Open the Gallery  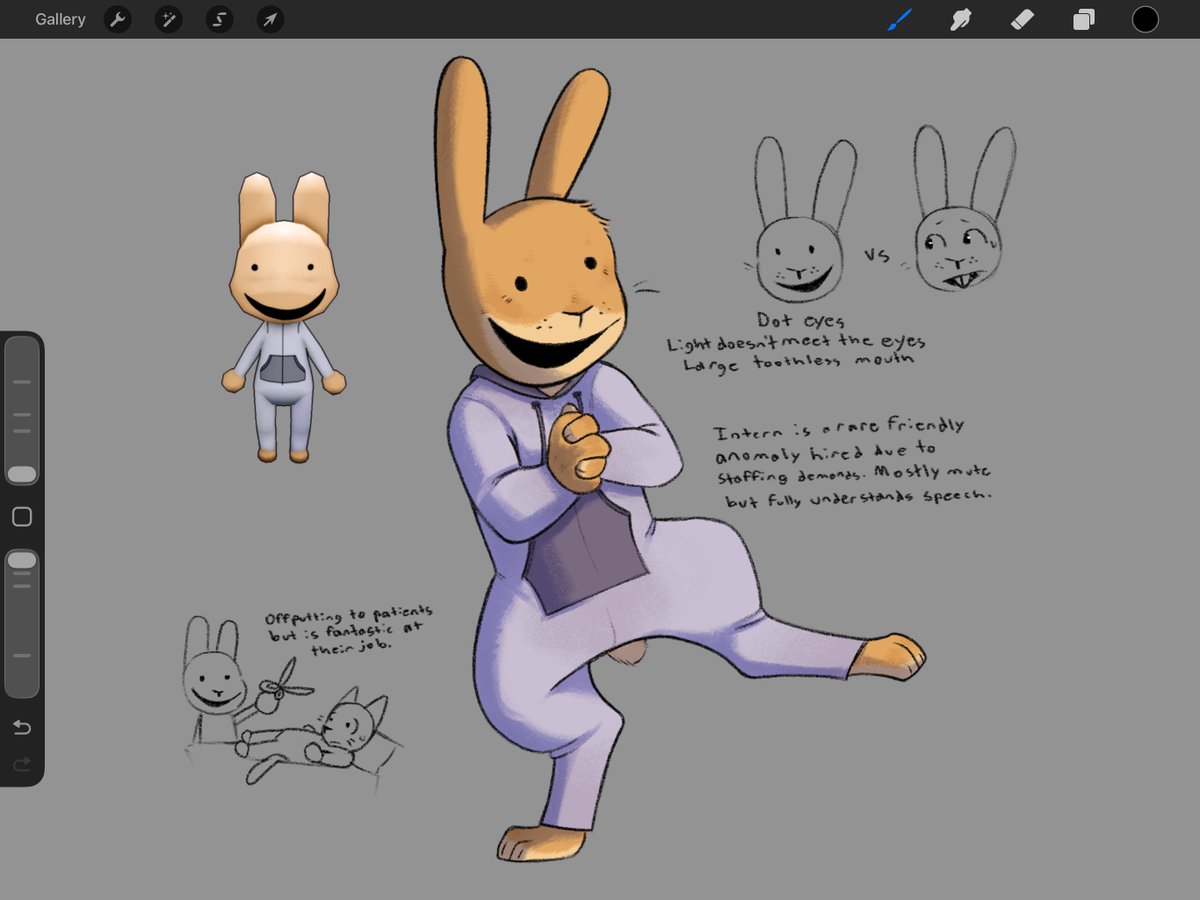(x=60, y=19)
